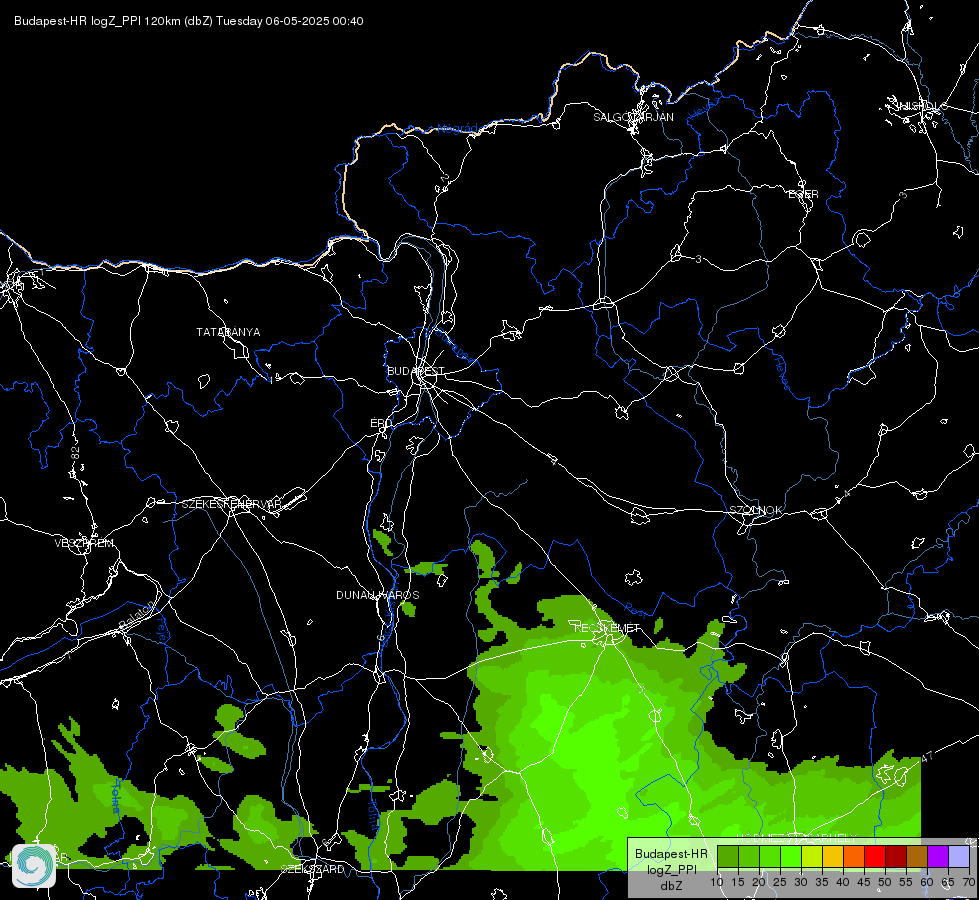
Task: Click the KECSKEMET city label
Action: tap(607, 628)
